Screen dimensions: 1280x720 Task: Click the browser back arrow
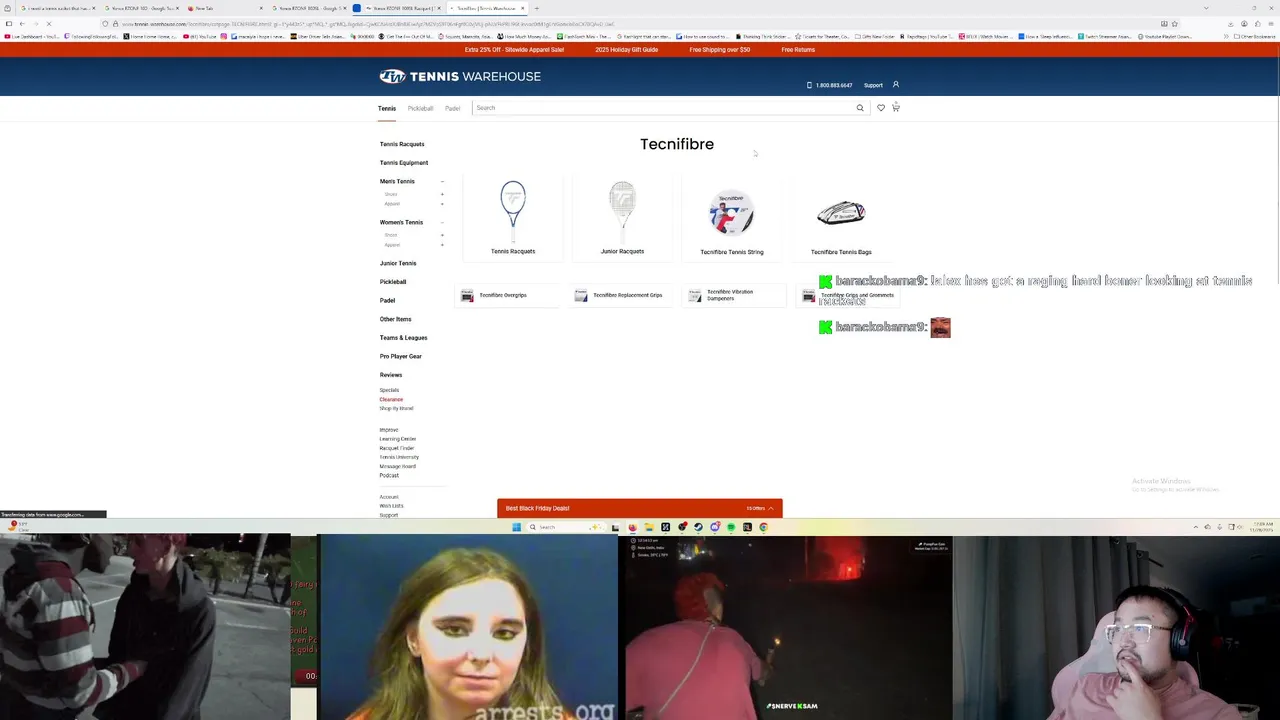point(22,23)
